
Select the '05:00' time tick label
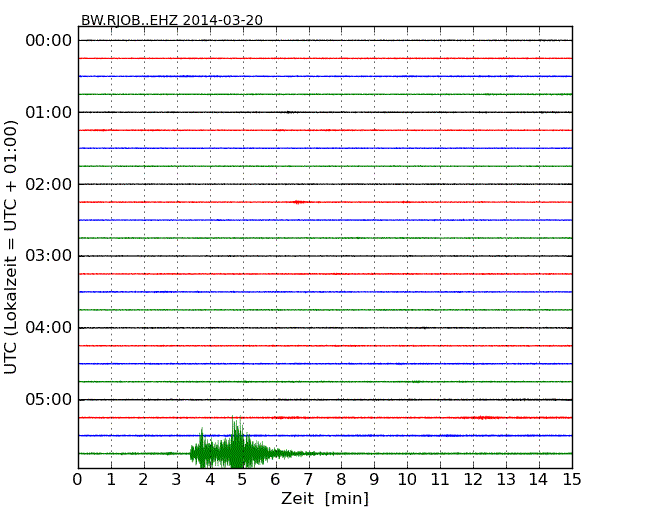click(49, 399)
